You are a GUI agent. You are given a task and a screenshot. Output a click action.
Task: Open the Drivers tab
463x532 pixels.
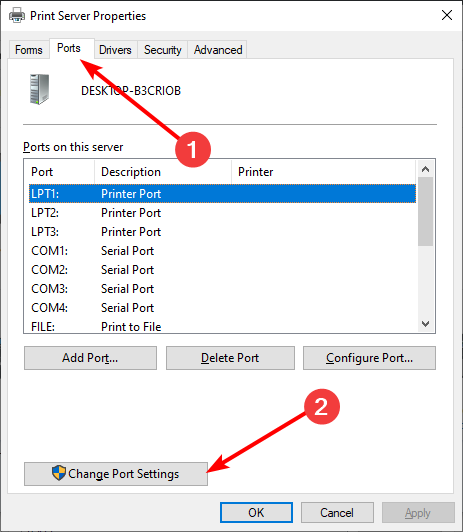click(115, 50)
